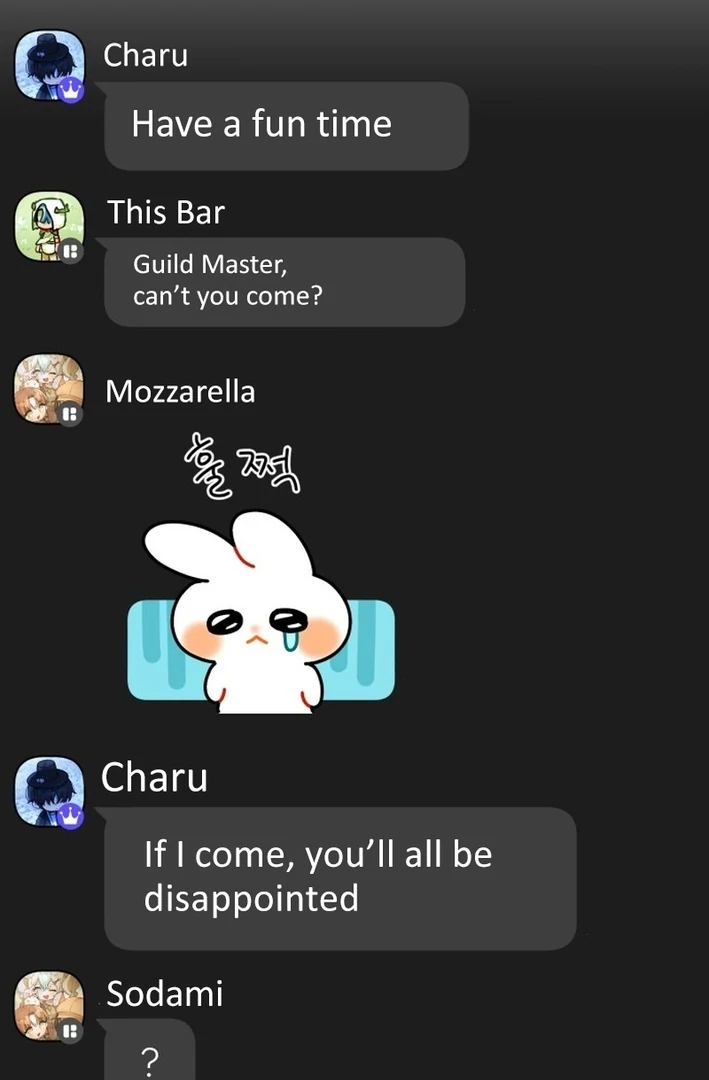Open Charu's avatar beside the "If I come" message
The height and width of the screenshot is (1080, 709).
click(50, 792)
